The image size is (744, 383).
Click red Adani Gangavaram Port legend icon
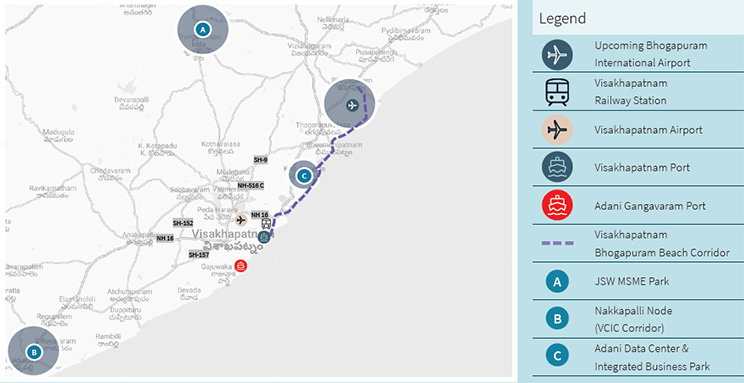coord(558,206)
